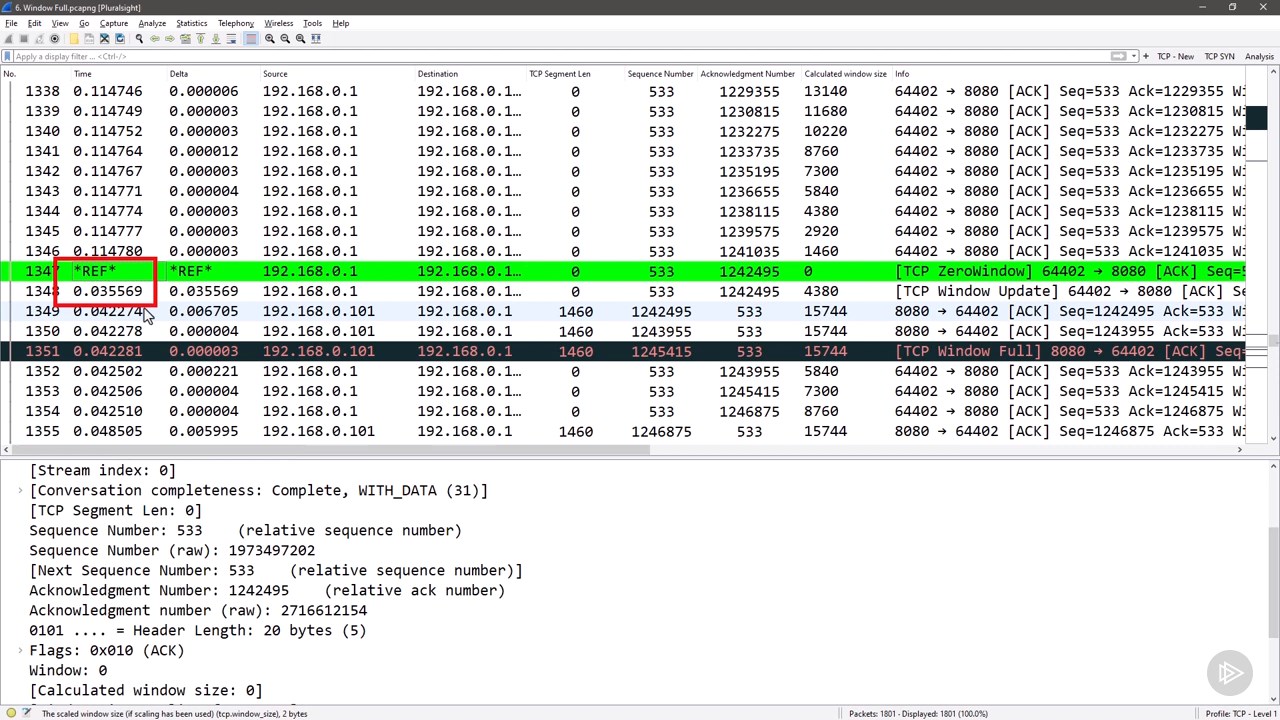The image size is (1280, 720).
Task: Expand the Flags: 0x010 (ACK) item
Action: pos(20,650)
